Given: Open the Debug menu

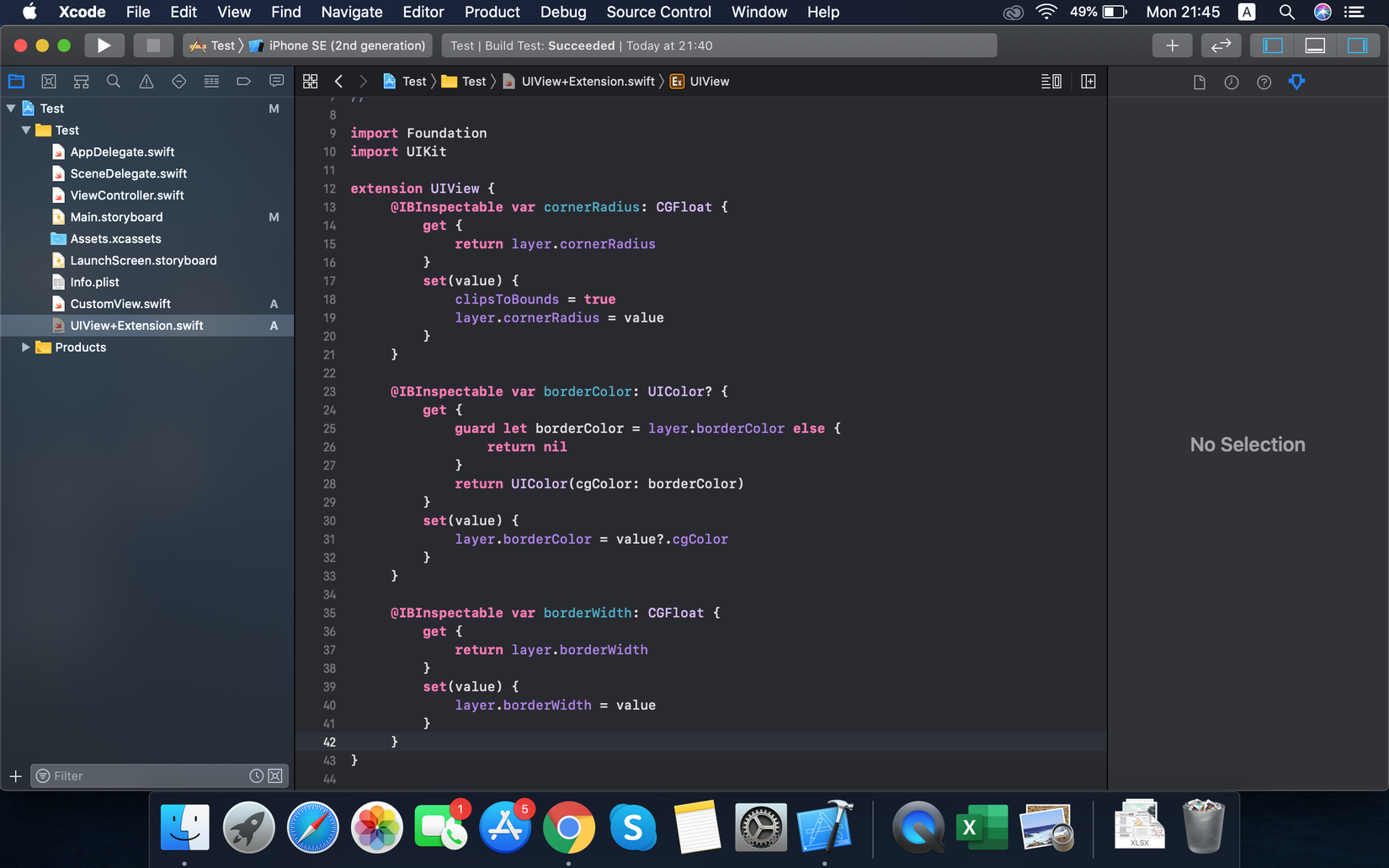Looking at the screenshot, I should 562,12.
